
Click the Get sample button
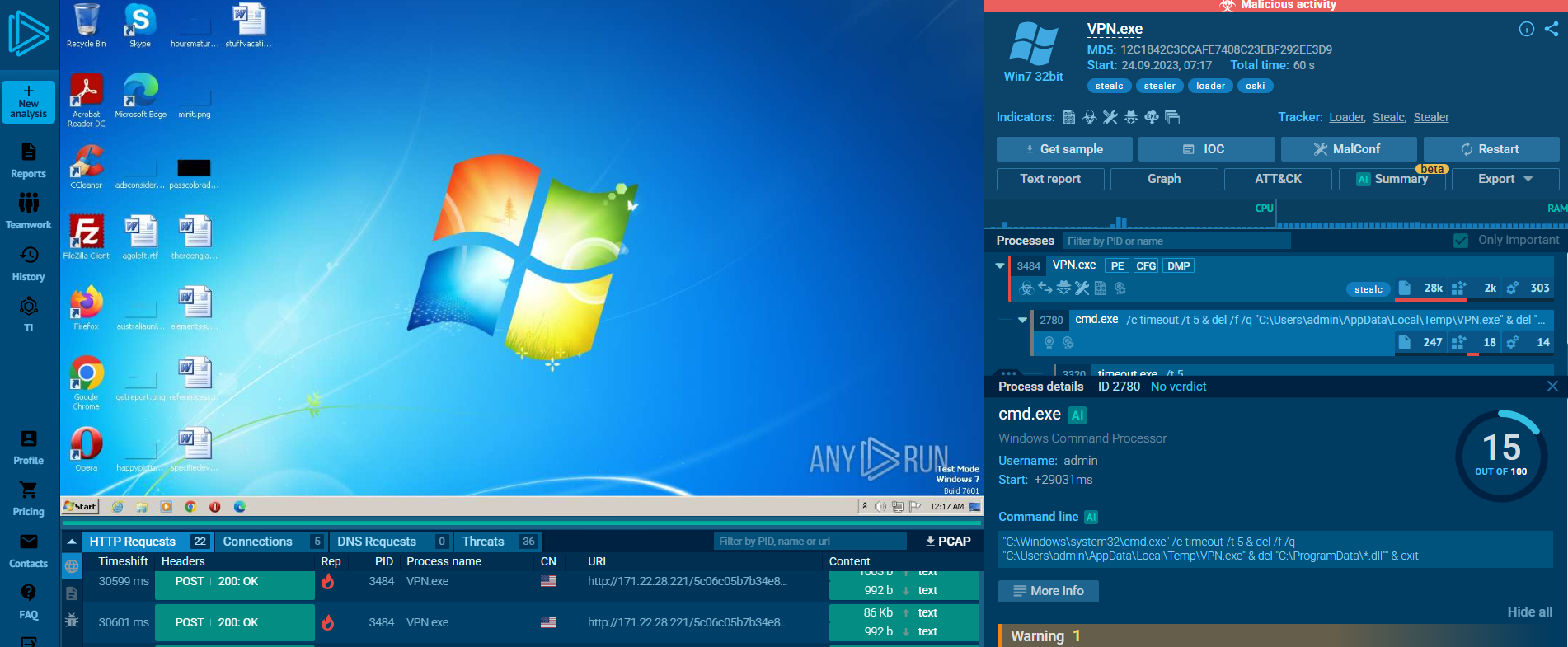[x=1063, y=149]
